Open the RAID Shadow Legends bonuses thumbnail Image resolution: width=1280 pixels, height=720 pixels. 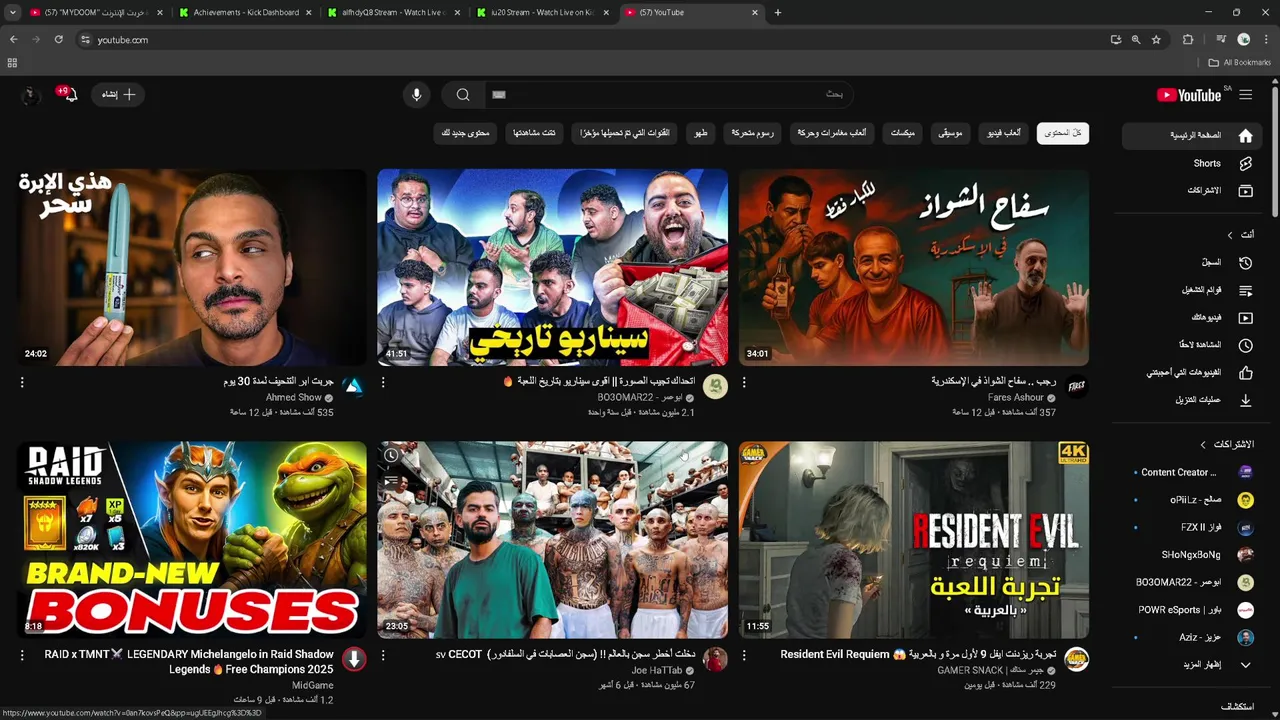point(192,540)
